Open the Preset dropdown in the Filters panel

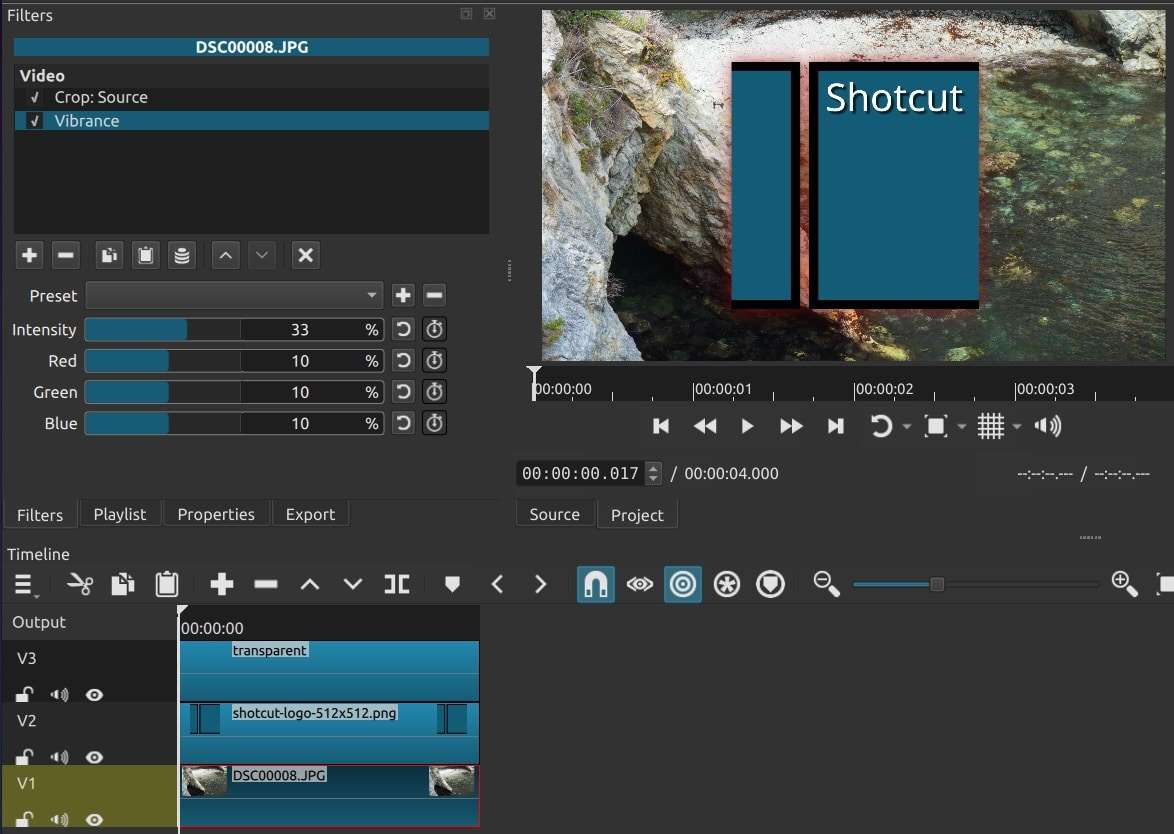tap(233, 295)
